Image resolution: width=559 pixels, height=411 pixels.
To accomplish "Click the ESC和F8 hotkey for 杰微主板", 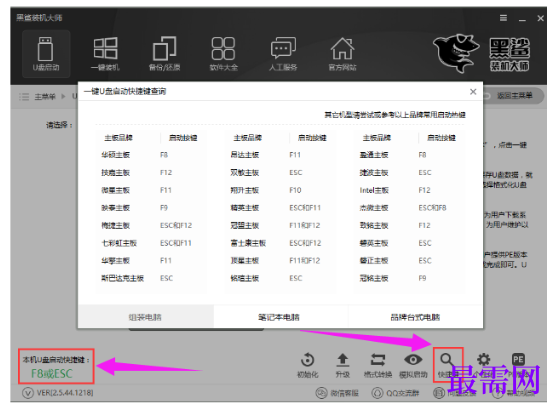I will 432,208.
